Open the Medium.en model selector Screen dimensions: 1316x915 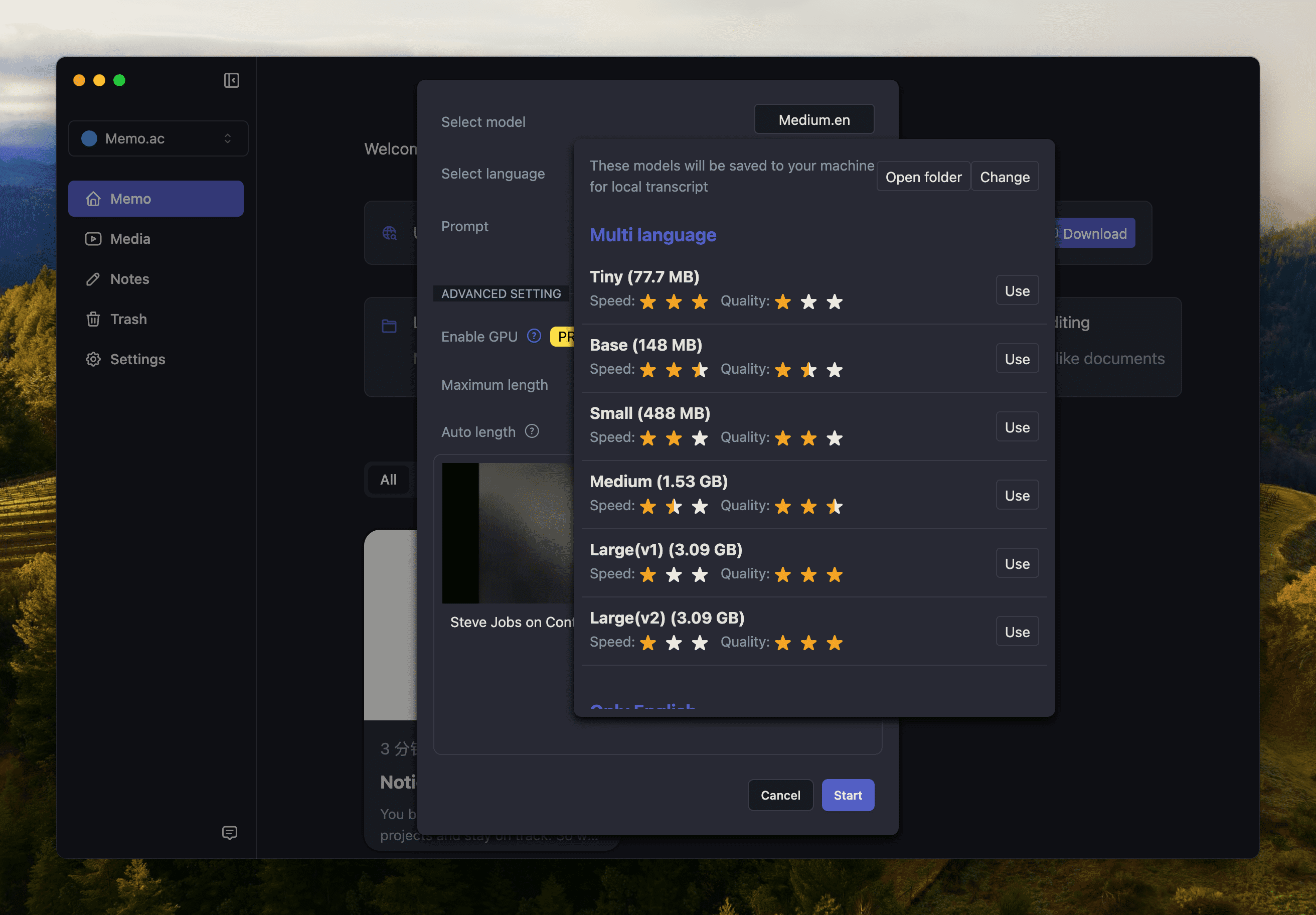click(x=813, y=120)
